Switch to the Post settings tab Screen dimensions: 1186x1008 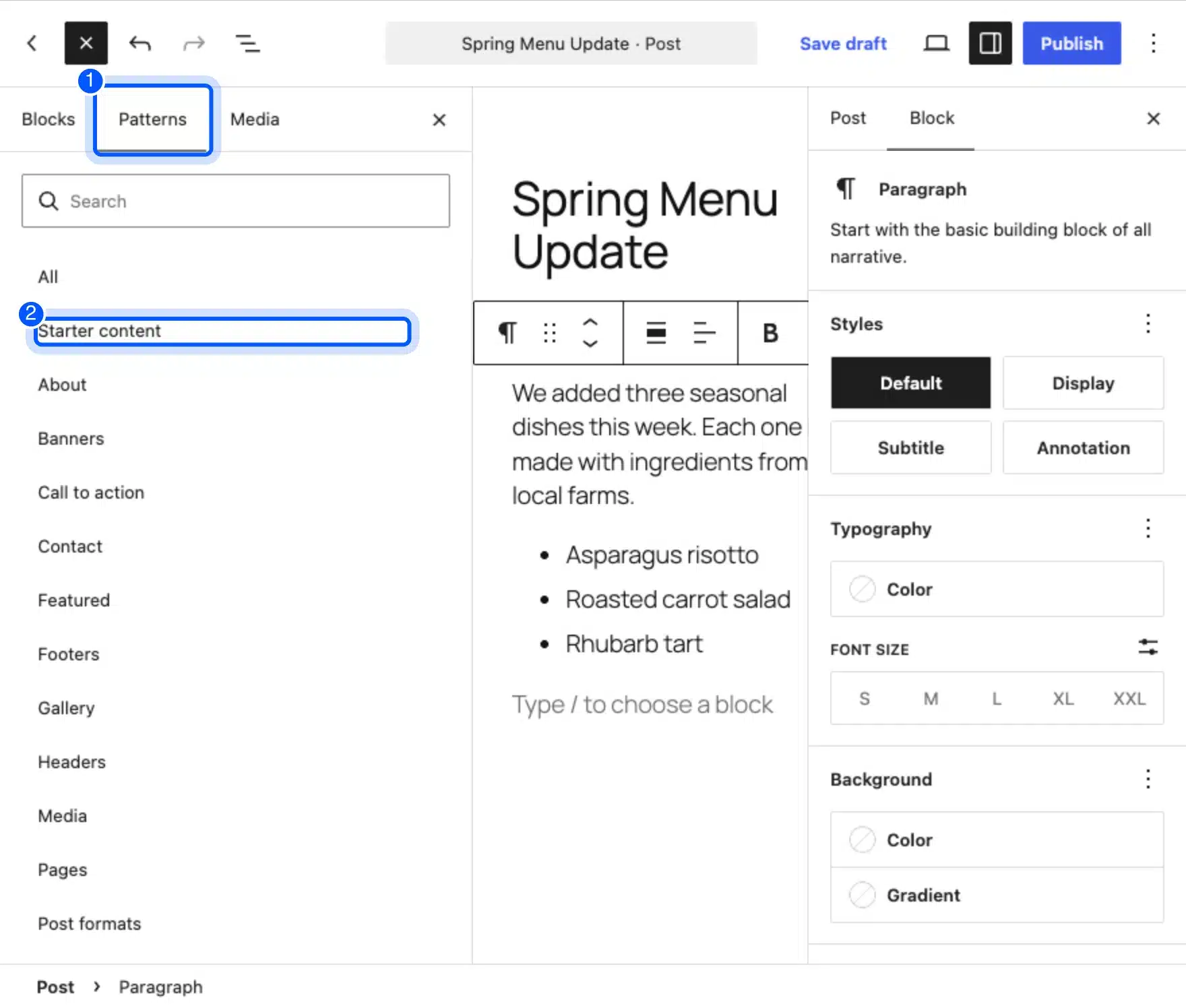point(848,118)
